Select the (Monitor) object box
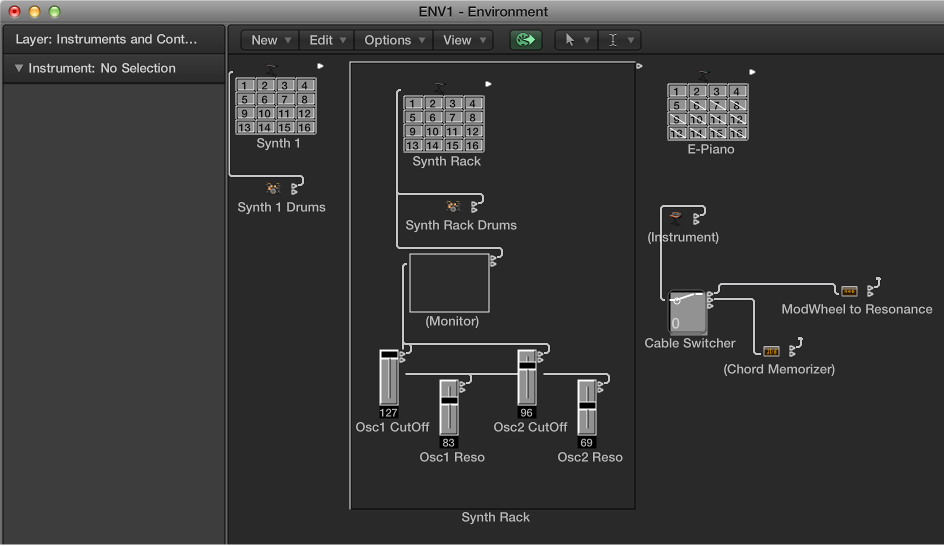 tap(449, 283)
